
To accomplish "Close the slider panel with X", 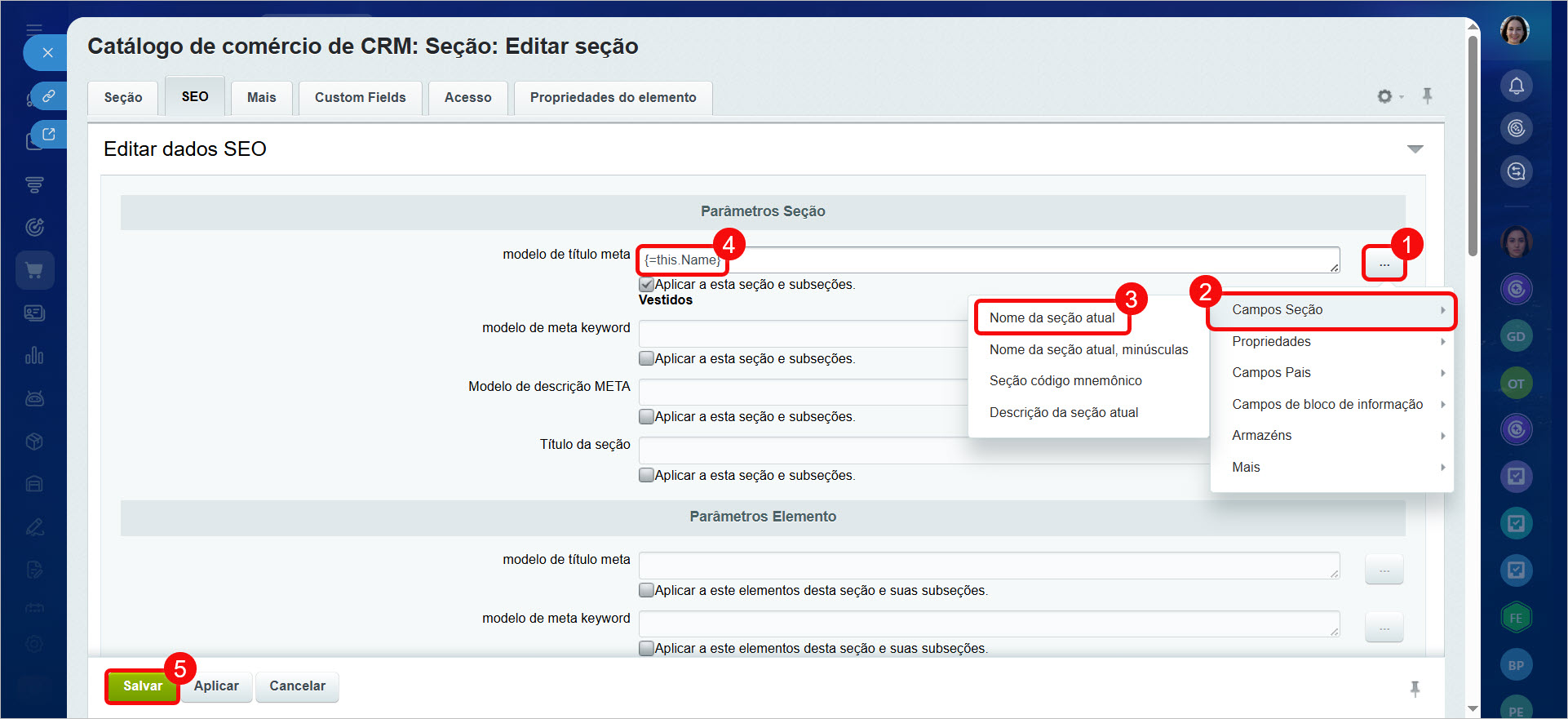I will click(x=47, y=53).
